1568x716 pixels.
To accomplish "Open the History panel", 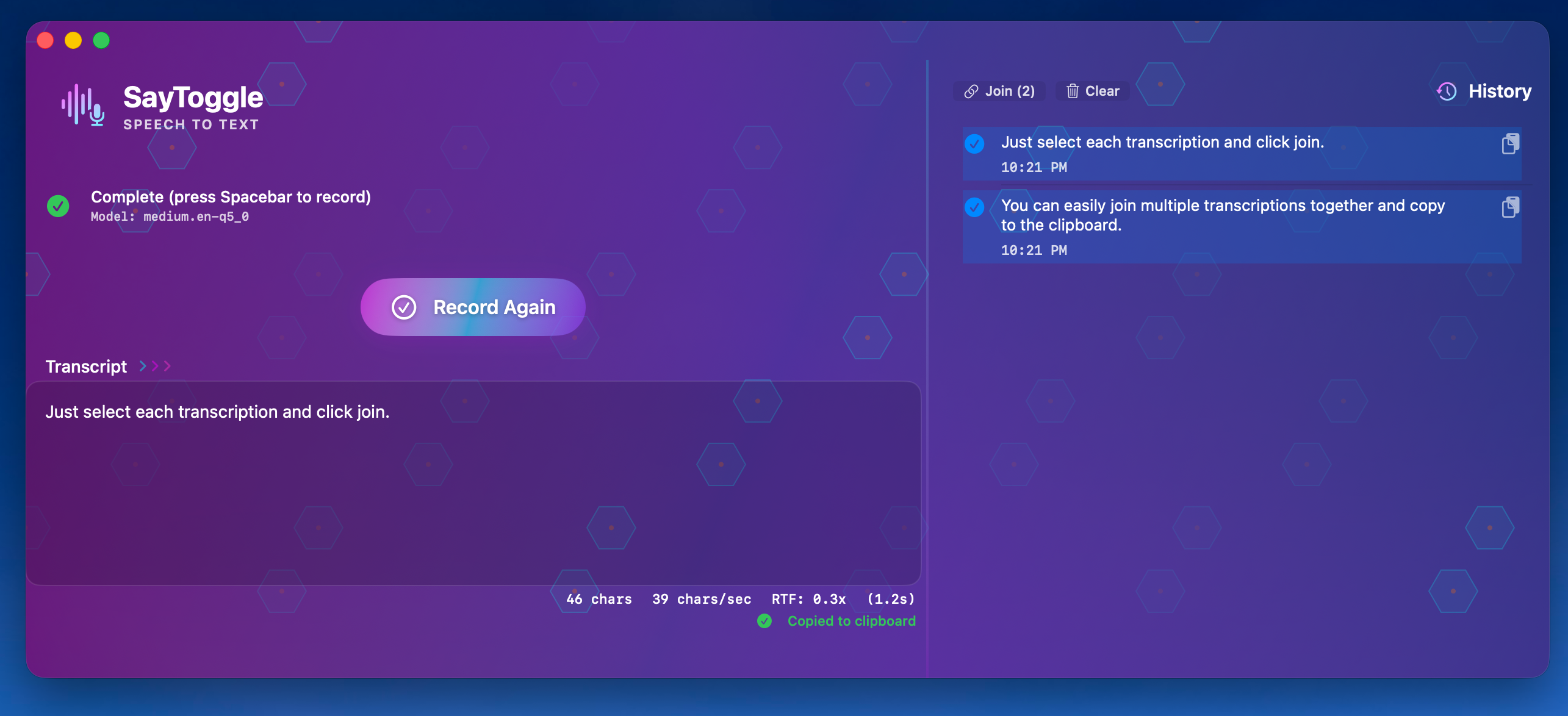I will [x=1499, y=91].
